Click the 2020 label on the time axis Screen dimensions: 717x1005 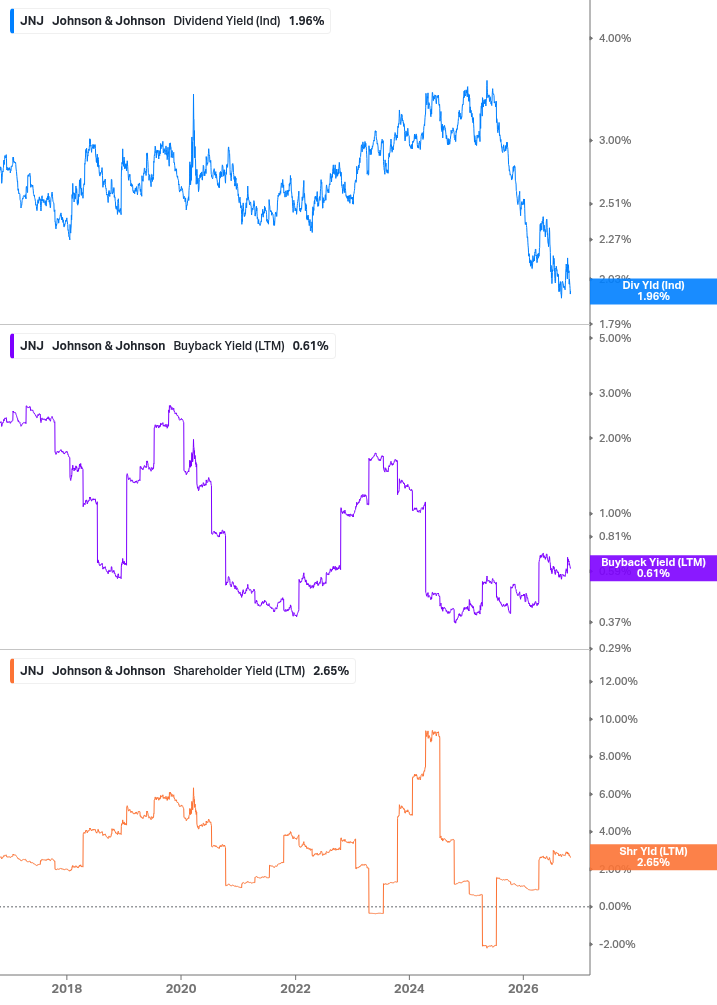point(181,988)
